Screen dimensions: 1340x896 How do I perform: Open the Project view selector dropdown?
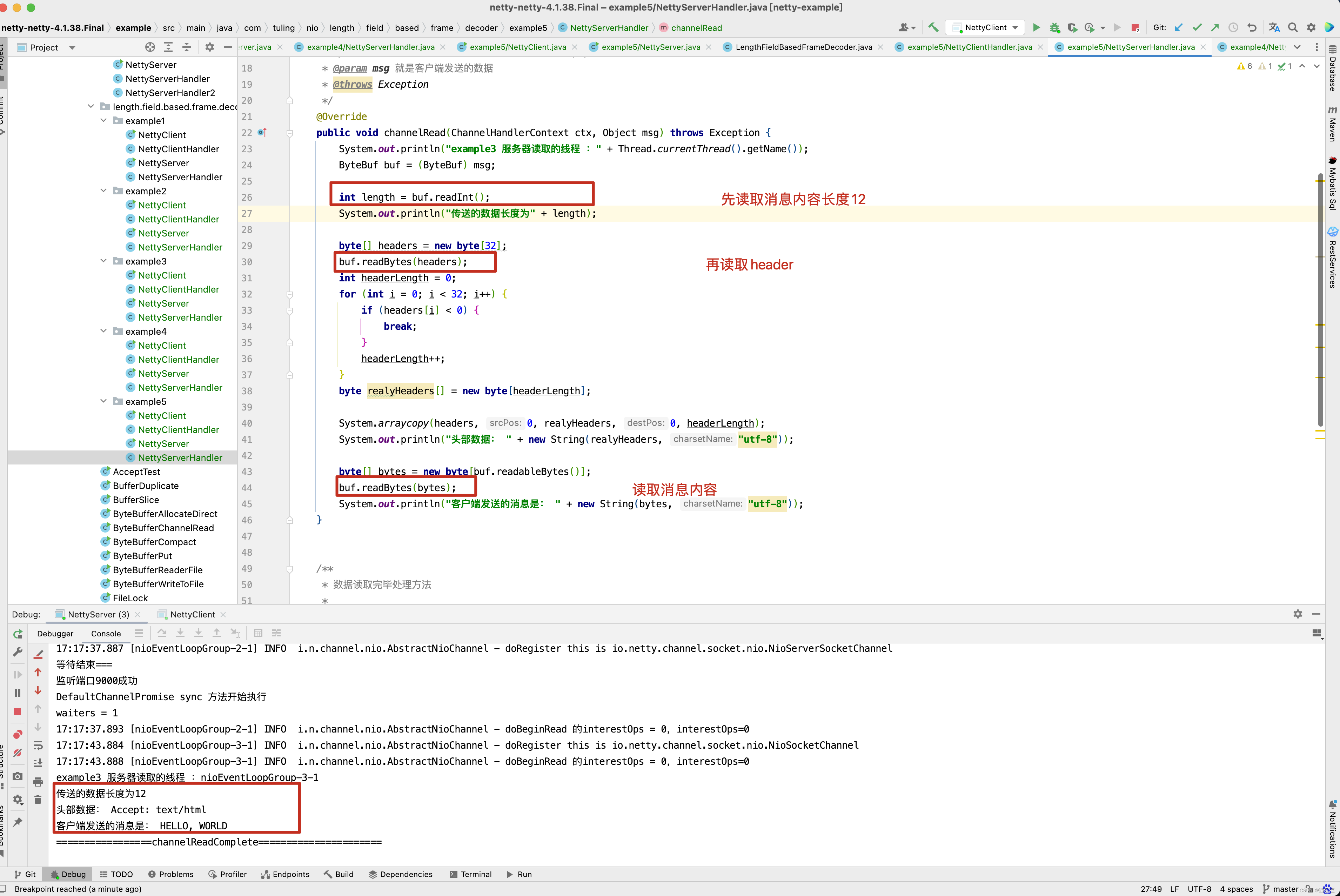72,47
